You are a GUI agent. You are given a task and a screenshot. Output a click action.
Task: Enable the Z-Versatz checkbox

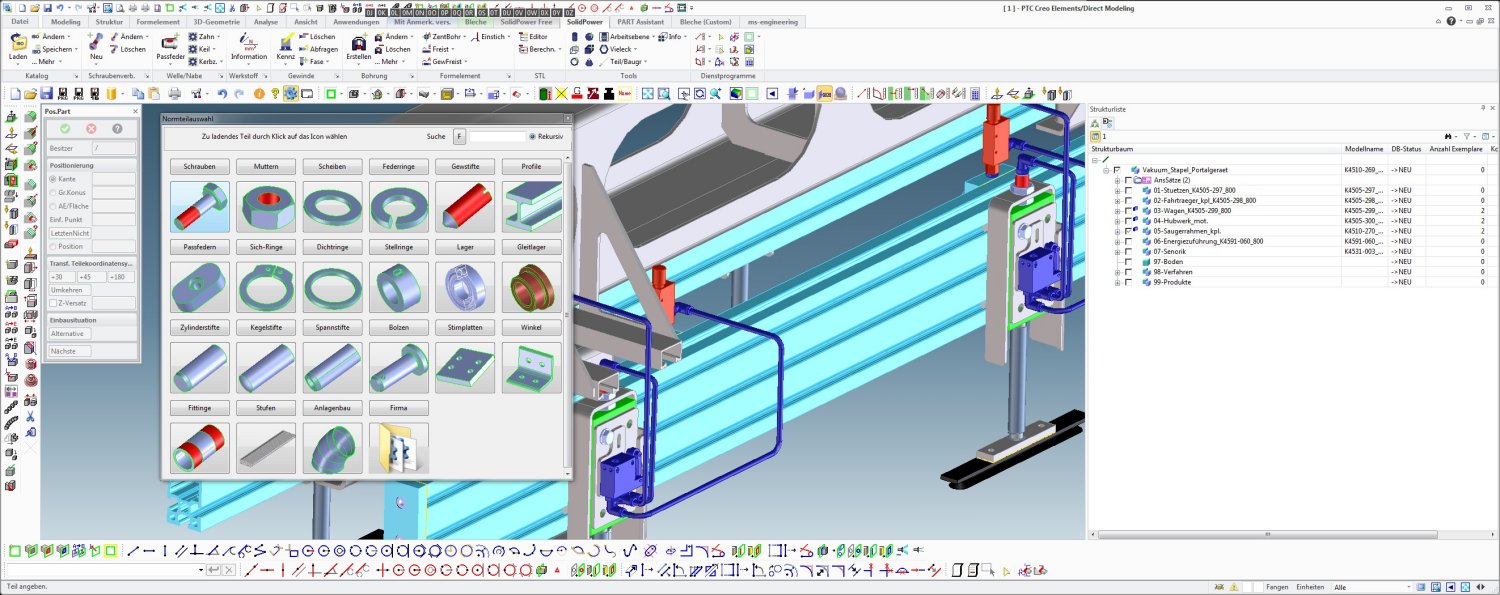tap(54, 303)
